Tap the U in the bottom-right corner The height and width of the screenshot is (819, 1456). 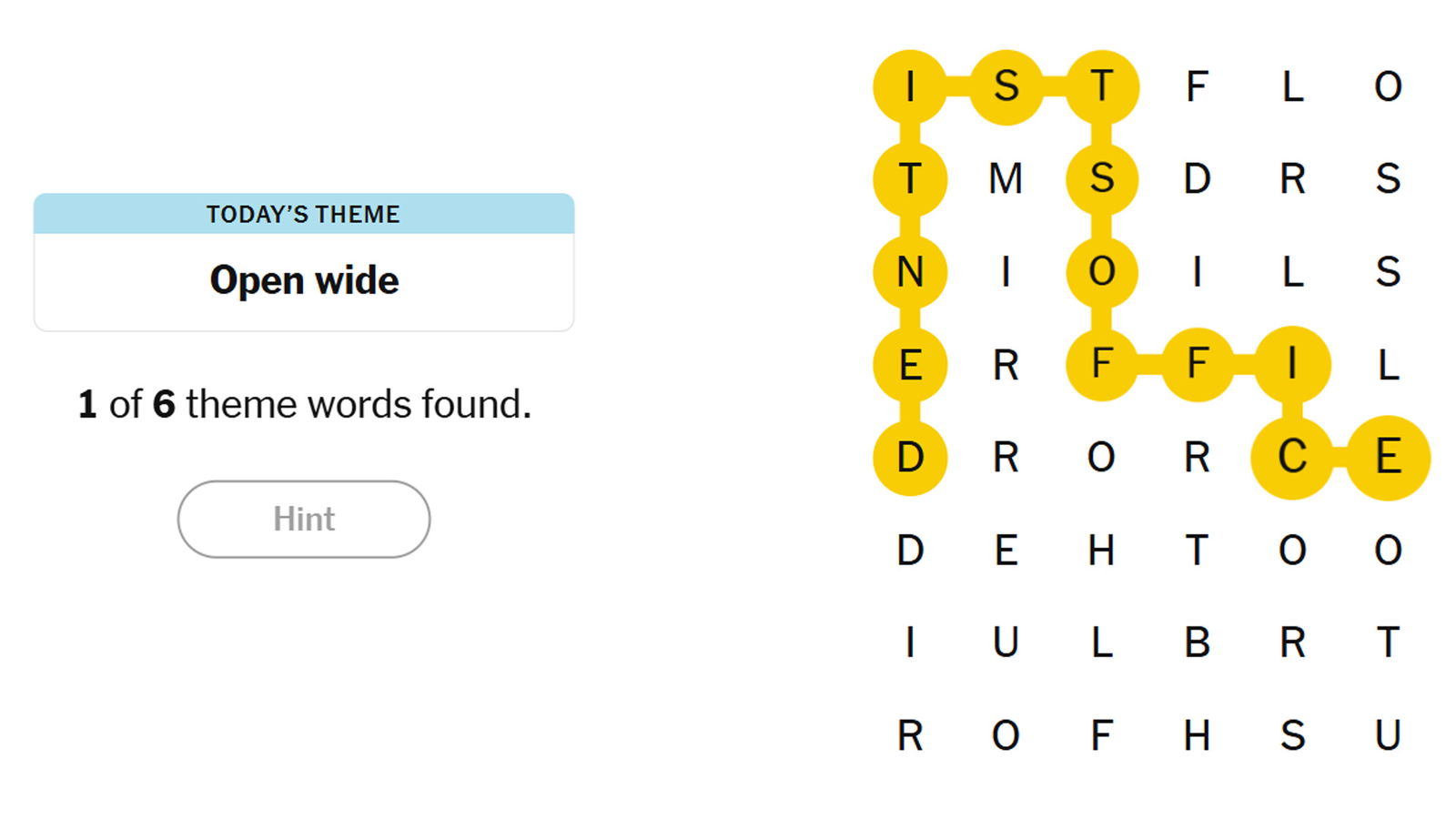pos(1388,735)
